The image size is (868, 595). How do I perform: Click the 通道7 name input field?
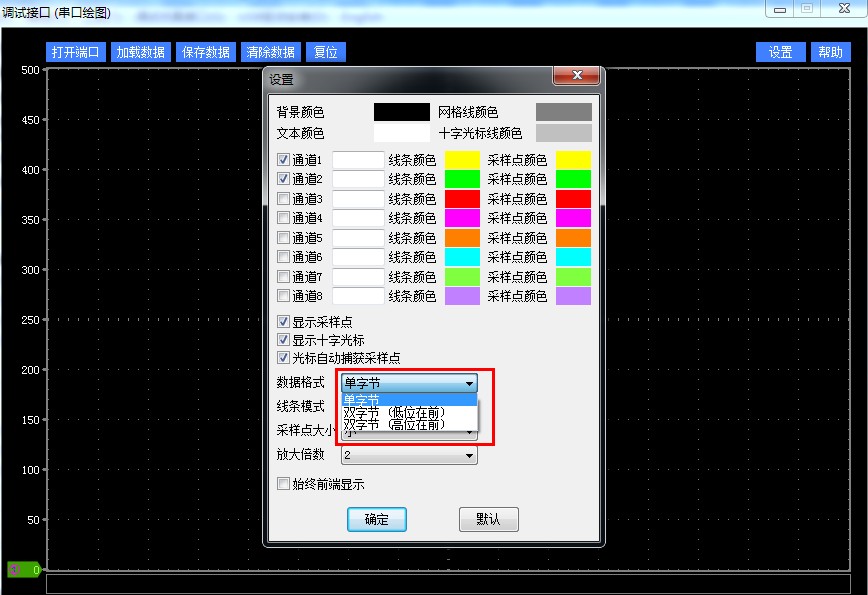click(x=358, y=276)
